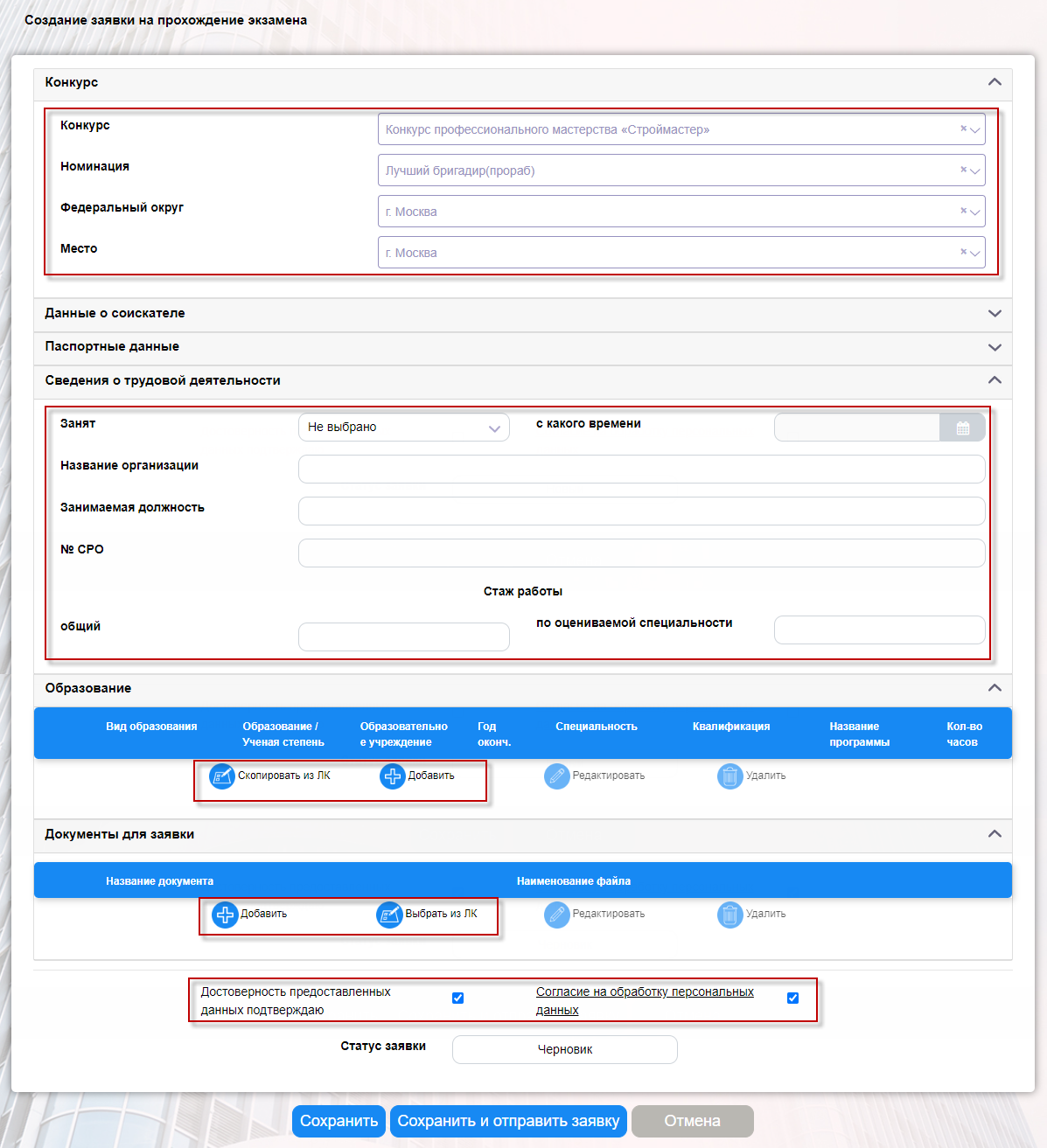Open the Место dropdown list

(x=975, y=254)
